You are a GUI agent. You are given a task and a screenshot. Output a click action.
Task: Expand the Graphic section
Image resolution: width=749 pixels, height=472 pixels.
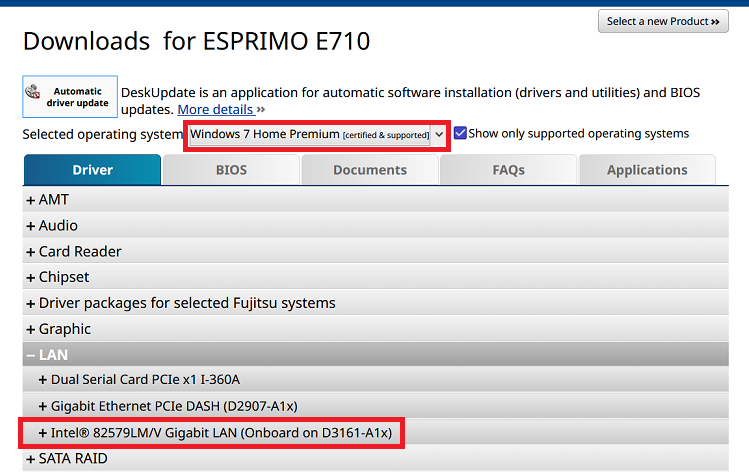[375, 329]
